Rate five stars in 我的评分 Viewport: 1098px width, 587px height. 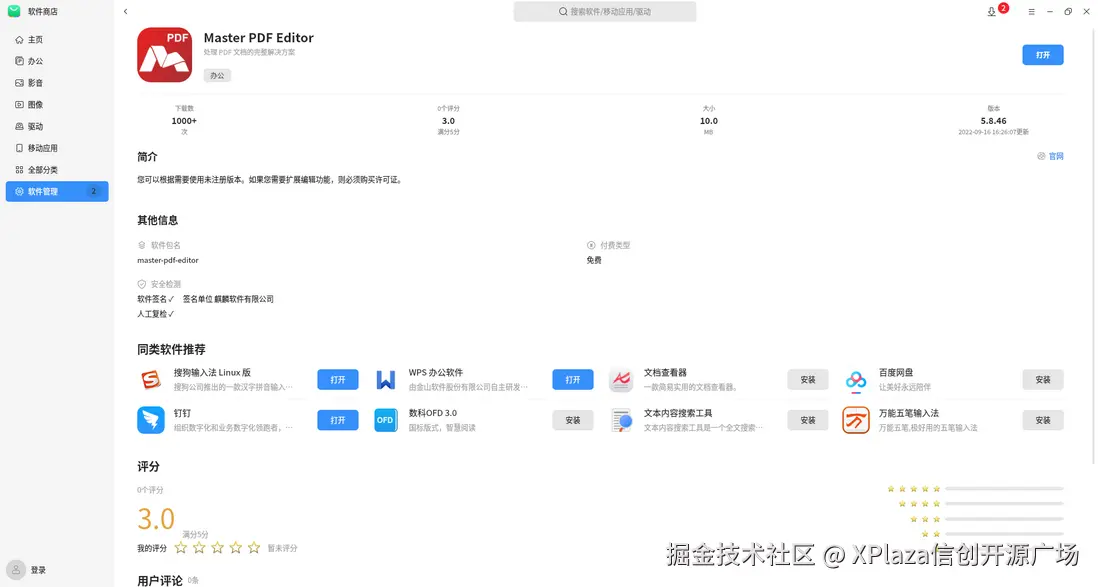pos(253,548)
